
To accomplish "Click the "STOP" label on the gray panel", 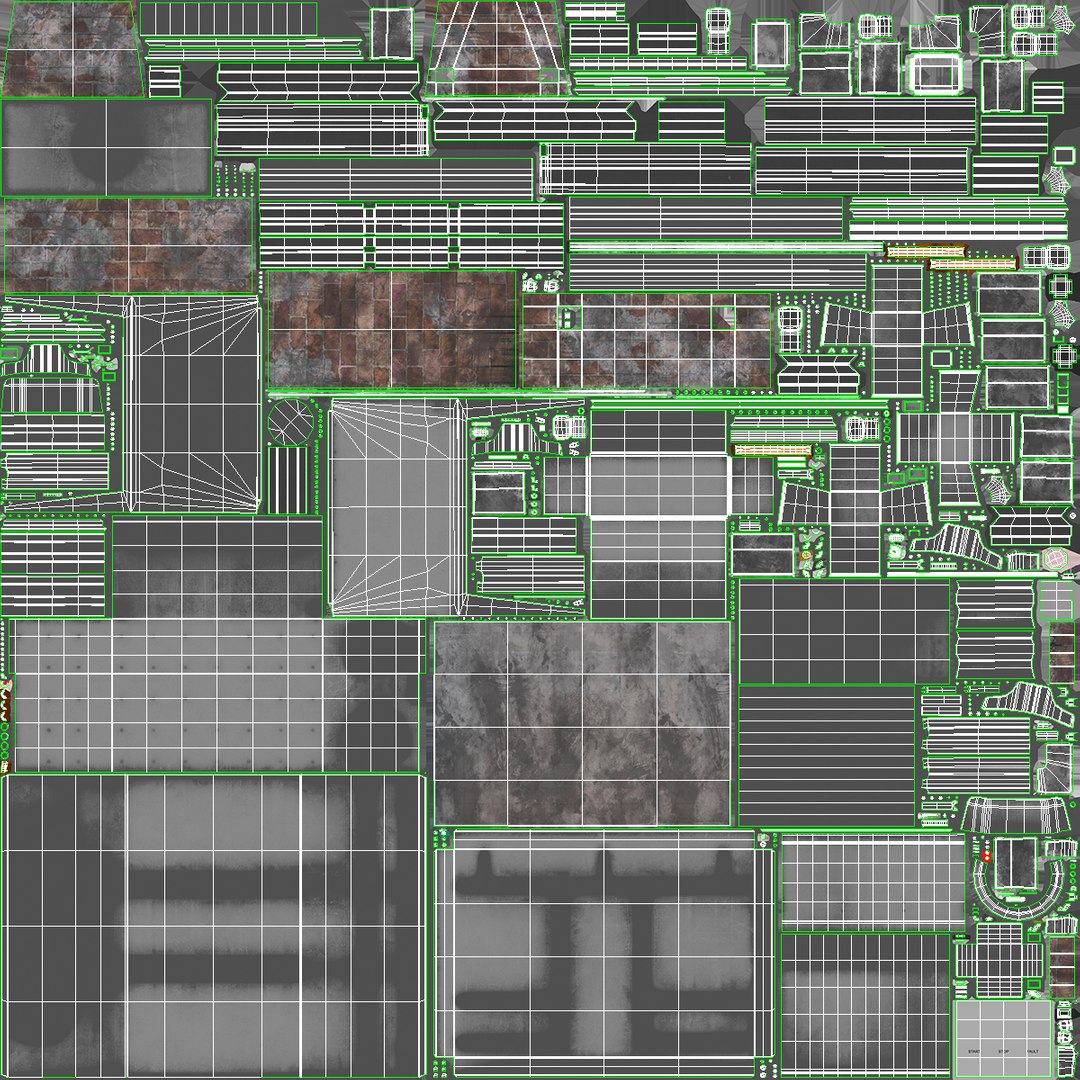I will pyautogui.click(x=1004, y=1051).
